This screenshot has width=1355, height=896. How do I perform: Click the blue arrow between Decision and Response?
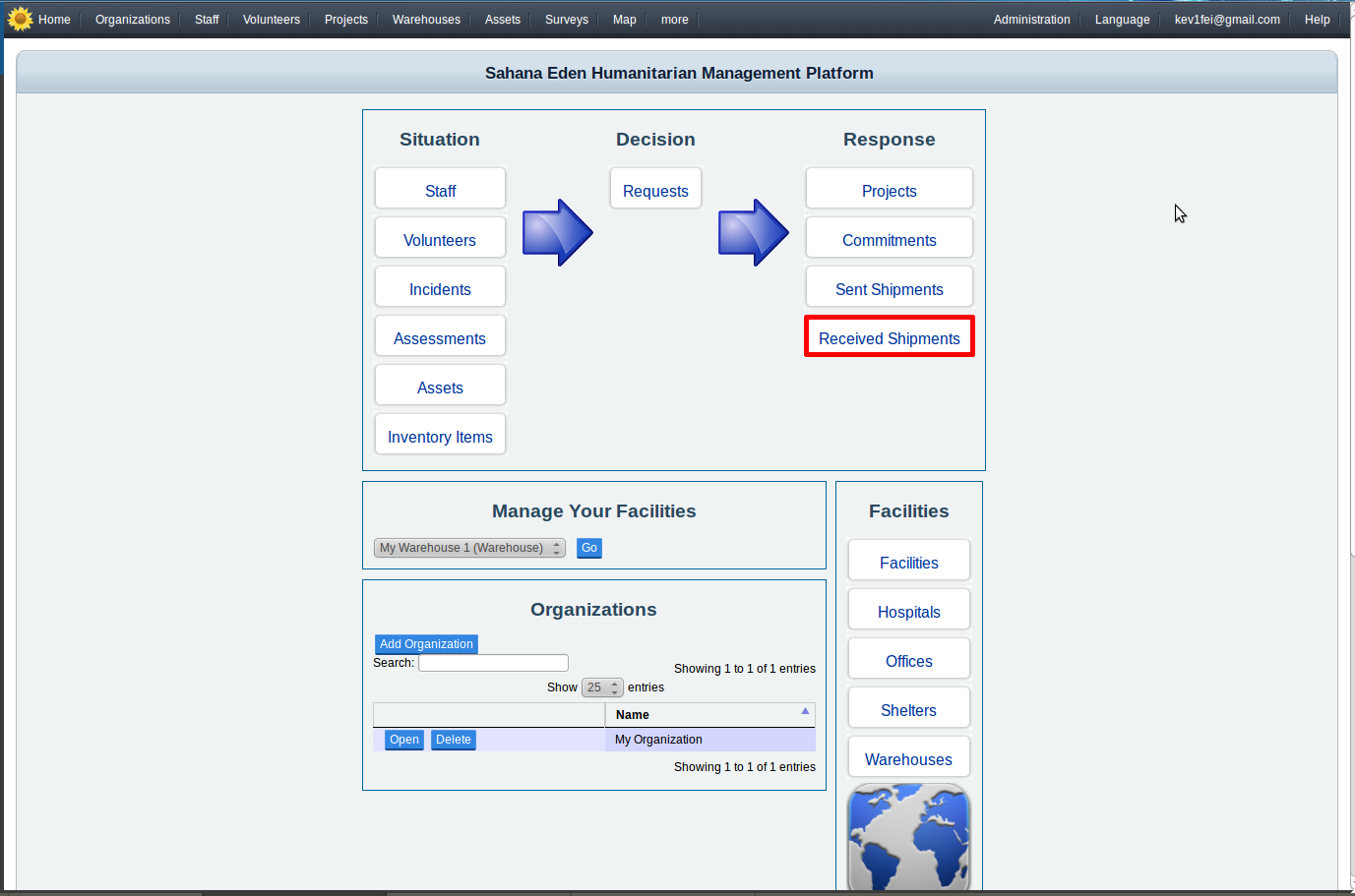pyautogui.click(x=753, y=233)
